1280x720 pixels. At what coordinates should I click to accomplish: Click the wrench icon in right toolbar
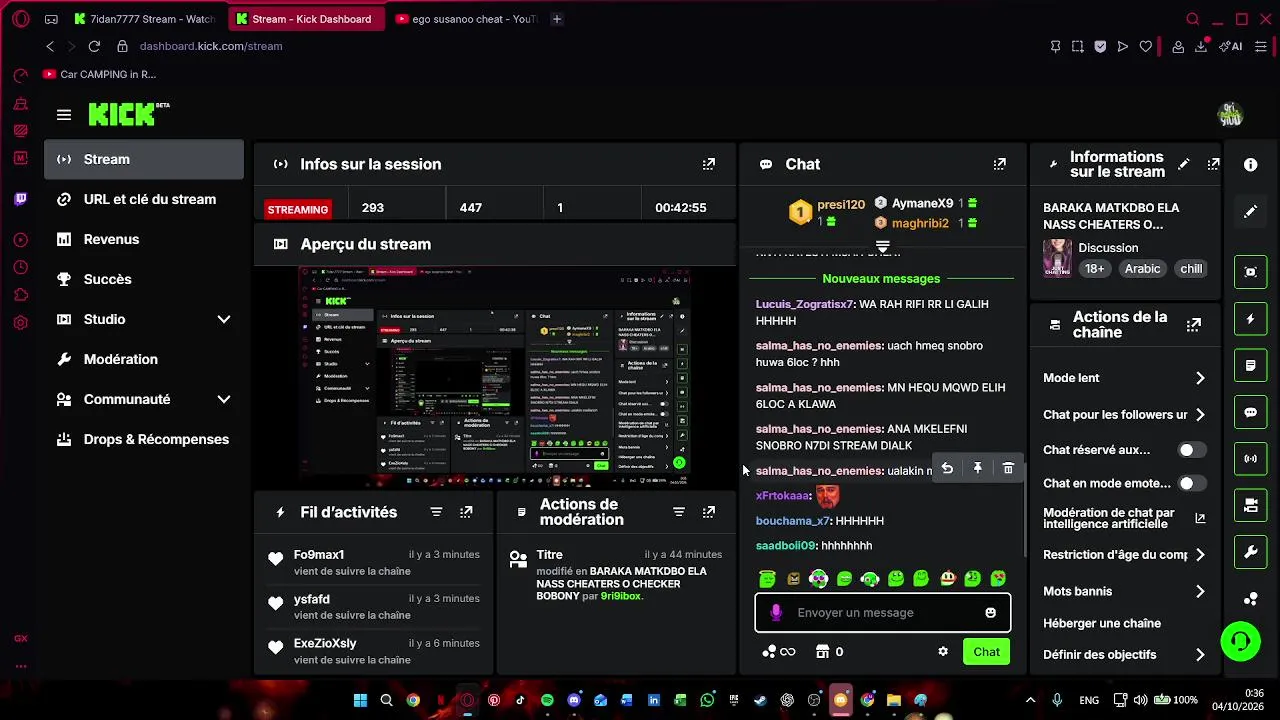tap(1251, 552)
